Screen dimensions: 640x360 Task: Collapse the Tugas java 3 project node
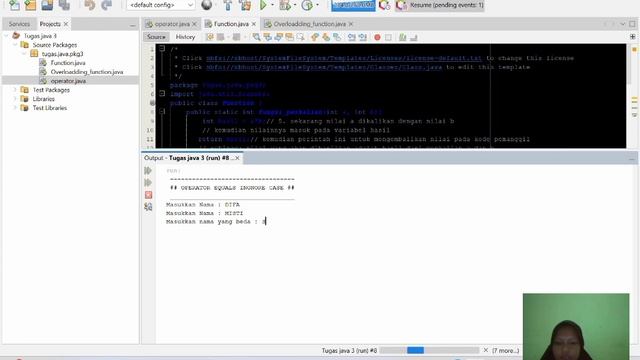[6, 36]
